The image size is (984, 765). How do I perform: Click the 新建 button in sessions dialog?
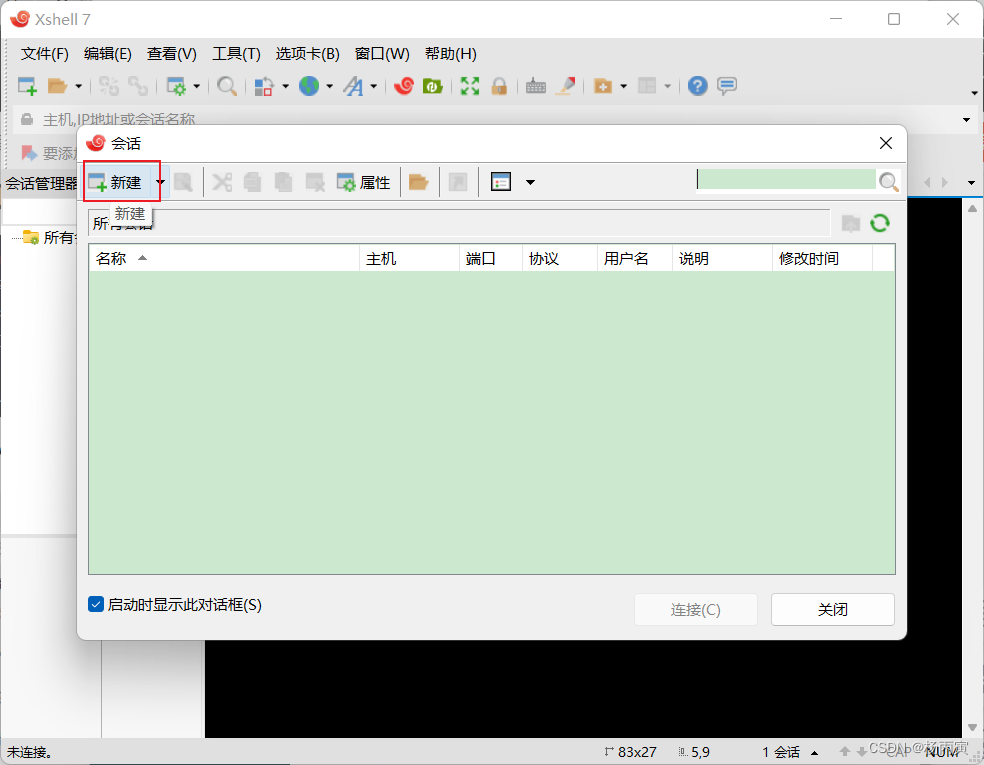point(115,183)
